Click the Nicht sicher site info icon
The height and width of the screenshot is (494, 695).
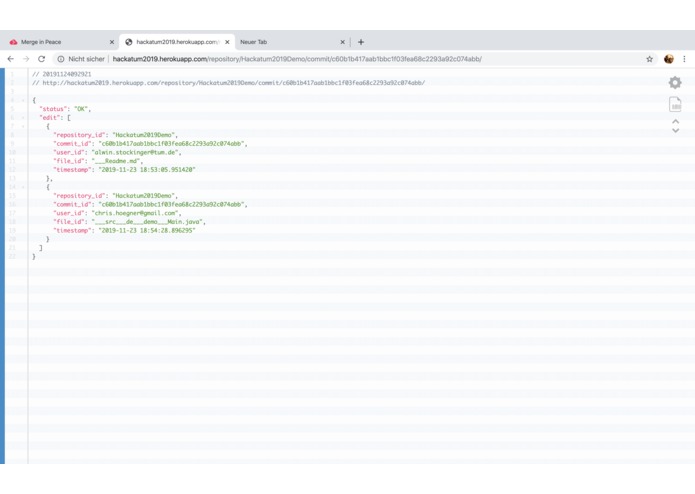[x=61, y=59]
